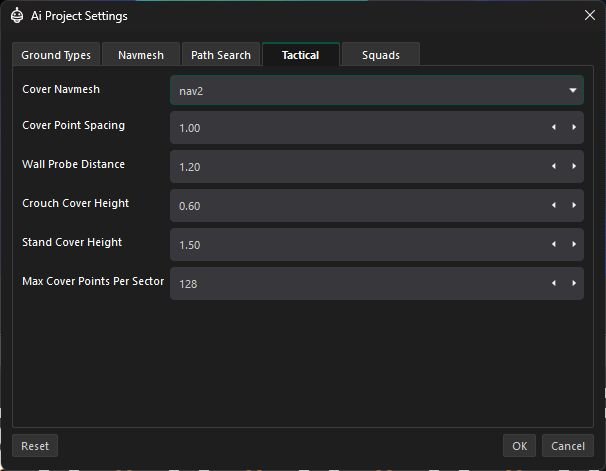Click the Cover Navmesh label
Image resolution: width=606 pixels, height=471 pixels.
[x=61, y=89]
